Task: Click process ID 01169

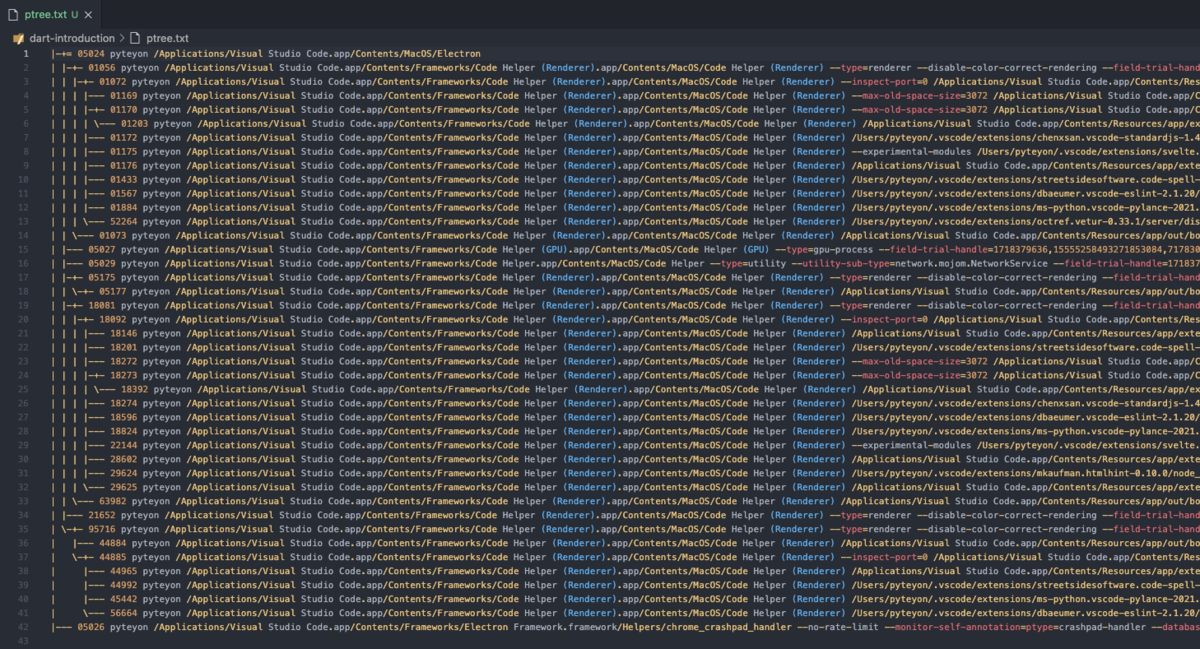Action: (124, 95)
